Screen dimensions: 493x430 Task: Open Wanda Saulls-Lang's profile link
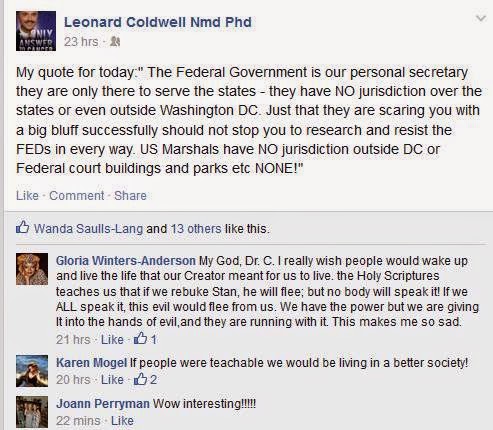pyautogui.click(x=88, y=229)
